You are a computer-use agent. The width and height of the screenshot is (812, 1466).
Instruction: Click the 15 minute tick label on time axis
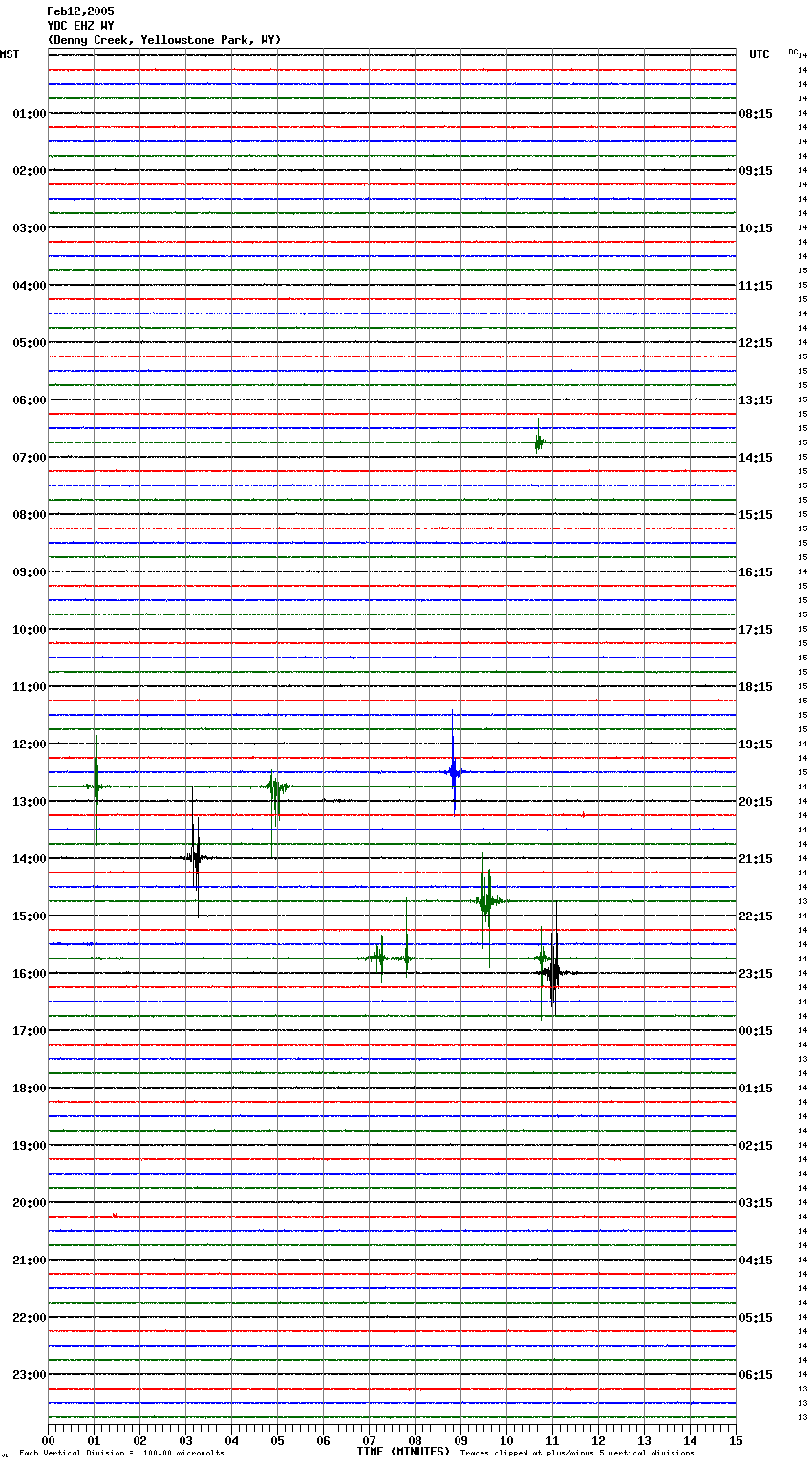pyautogui.click(x=736, y=1440)
